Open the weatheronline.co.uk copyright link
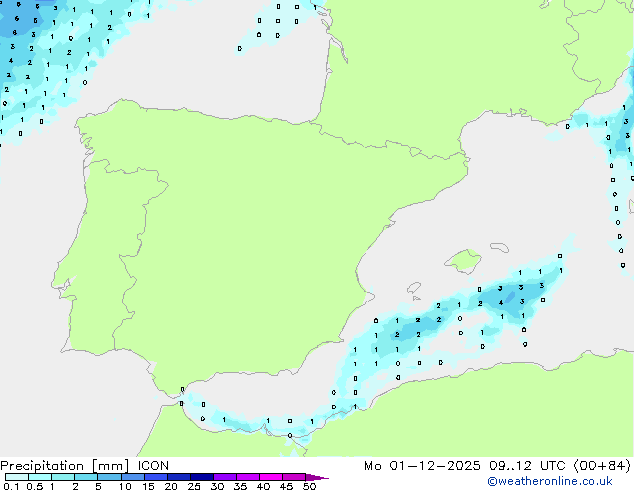Viewport: 634px width, 490px height. (549, 481)
